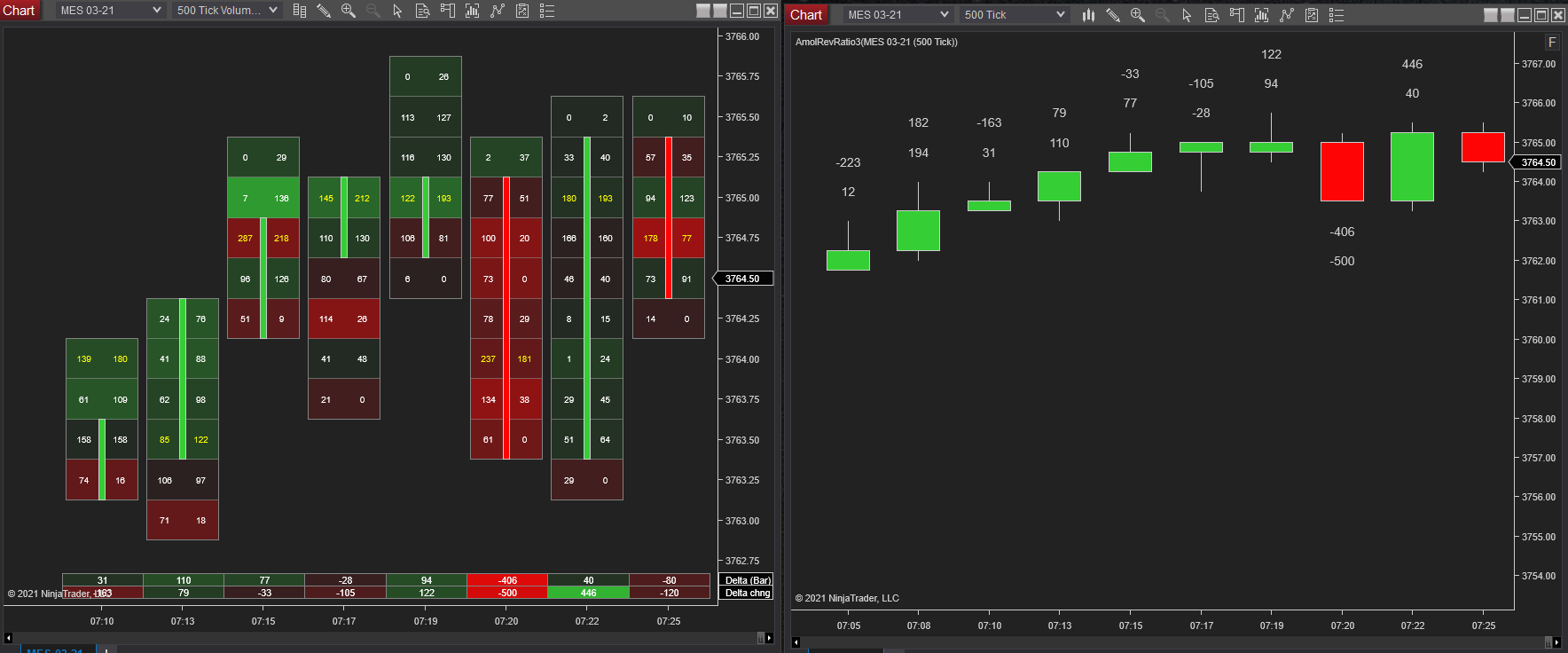Select the green candle at 07:22 on right chart
This screenshot has height=653, width=1568.
(1412, 167)
